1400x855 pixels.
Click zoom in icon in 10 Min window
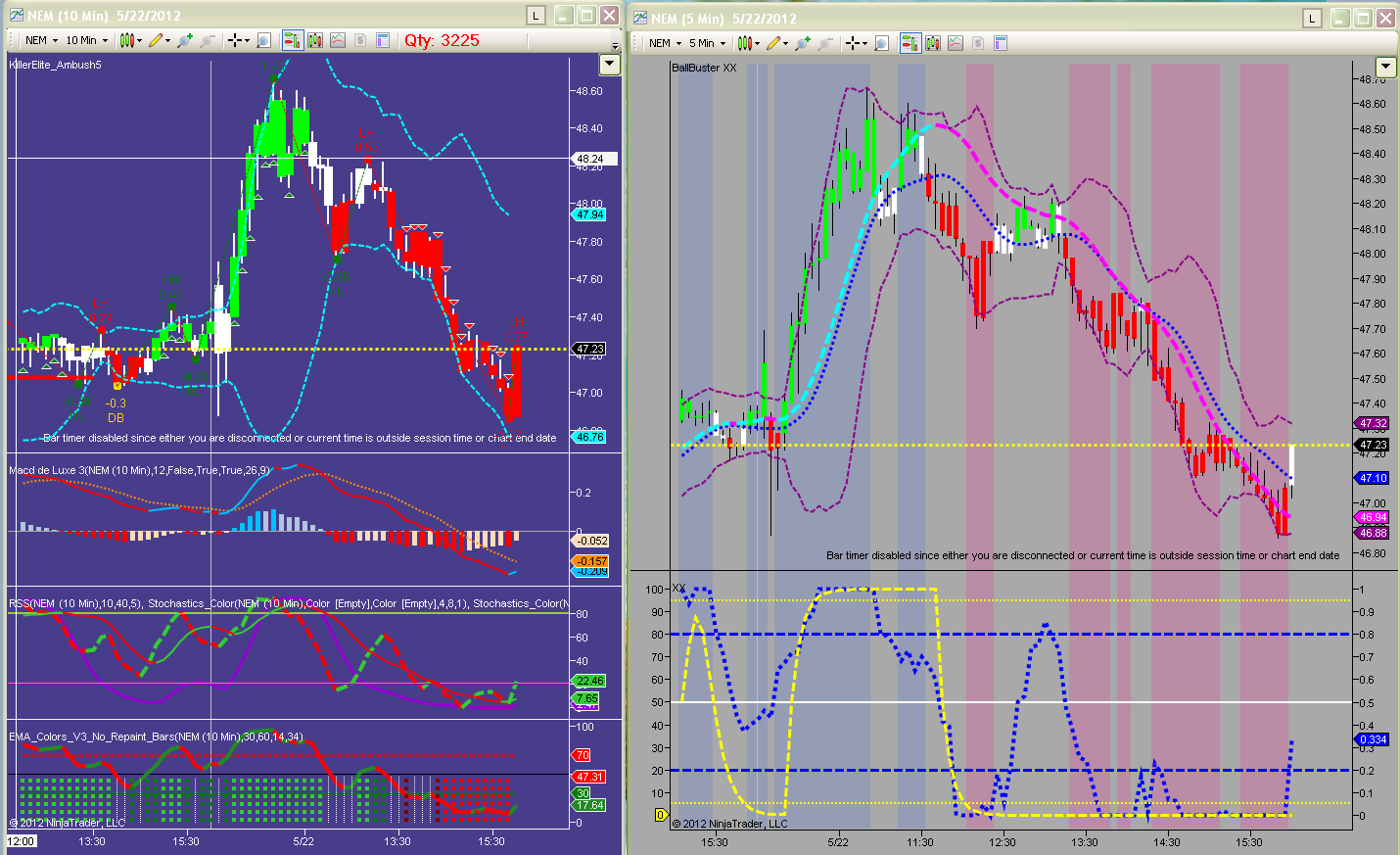point(185,40)
